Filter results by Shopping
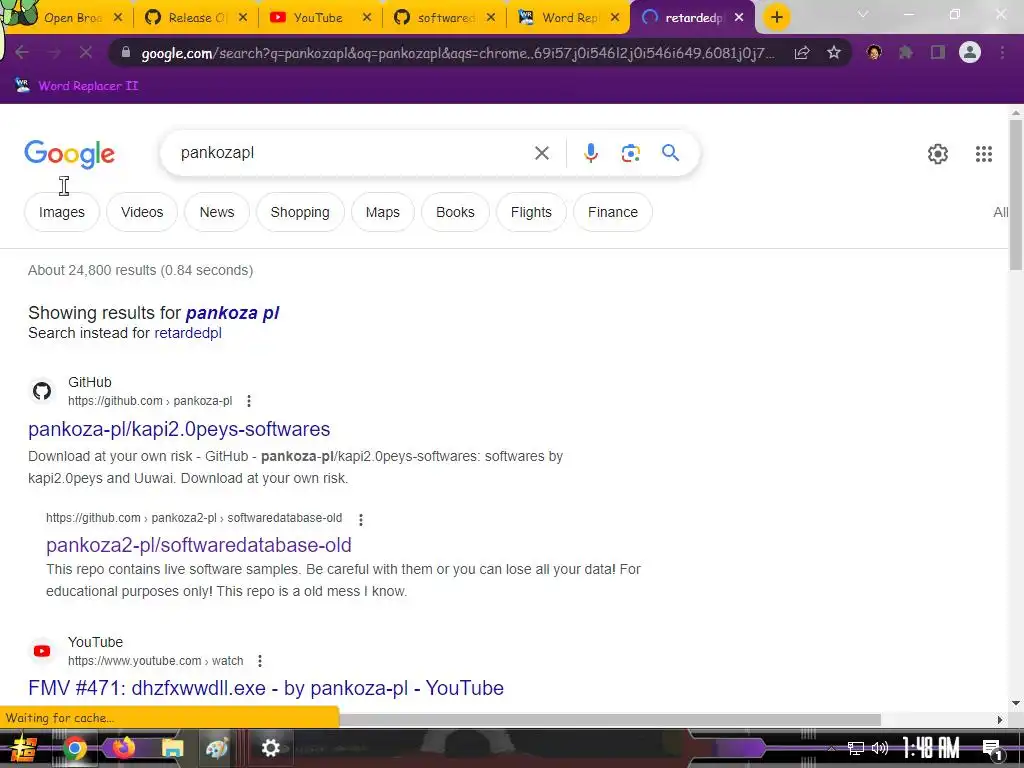 pos(300,212)
